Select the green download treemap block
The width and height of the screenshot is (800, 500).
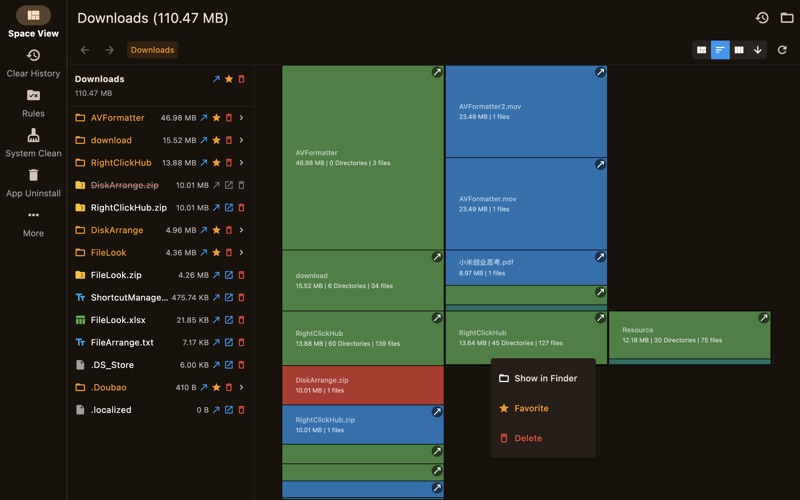(363, 281)
